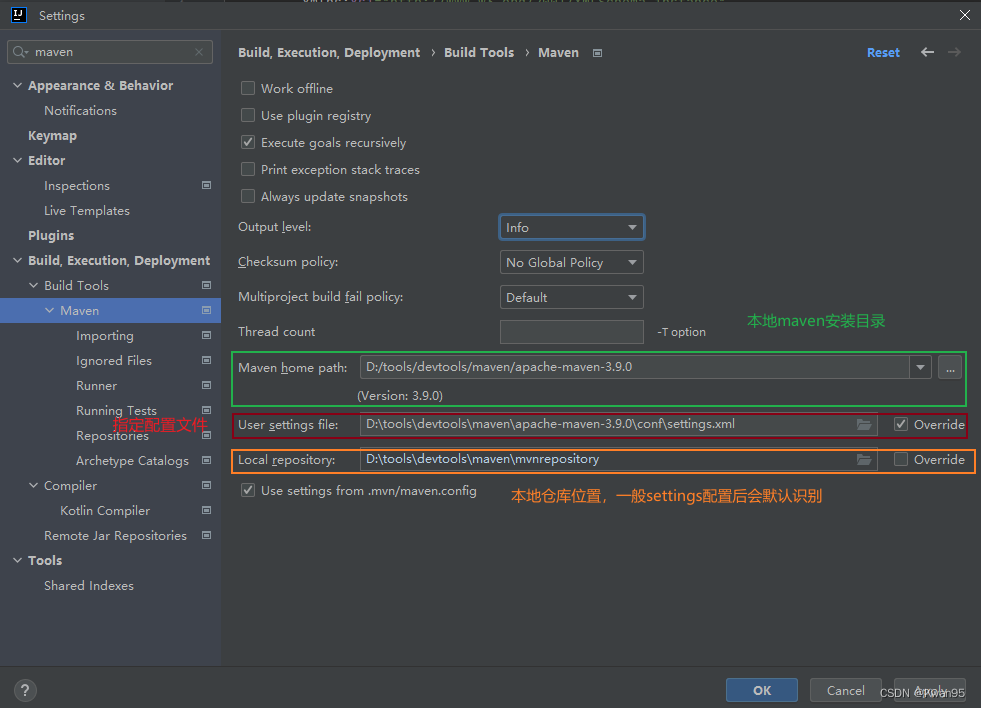Collapse Build, Execution, Deployment section
This screenshot has height=708, width=981.
[x=18, y=260]
